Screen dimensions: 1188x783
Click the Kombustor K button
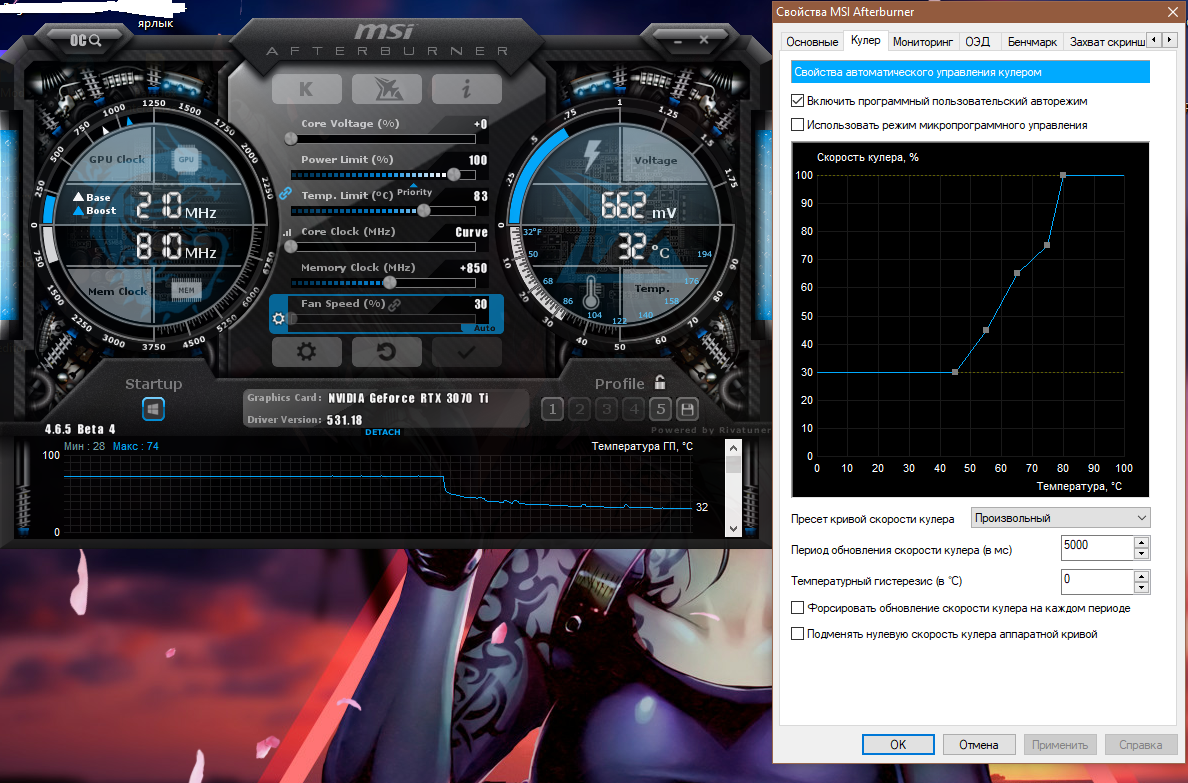[306, 89]
